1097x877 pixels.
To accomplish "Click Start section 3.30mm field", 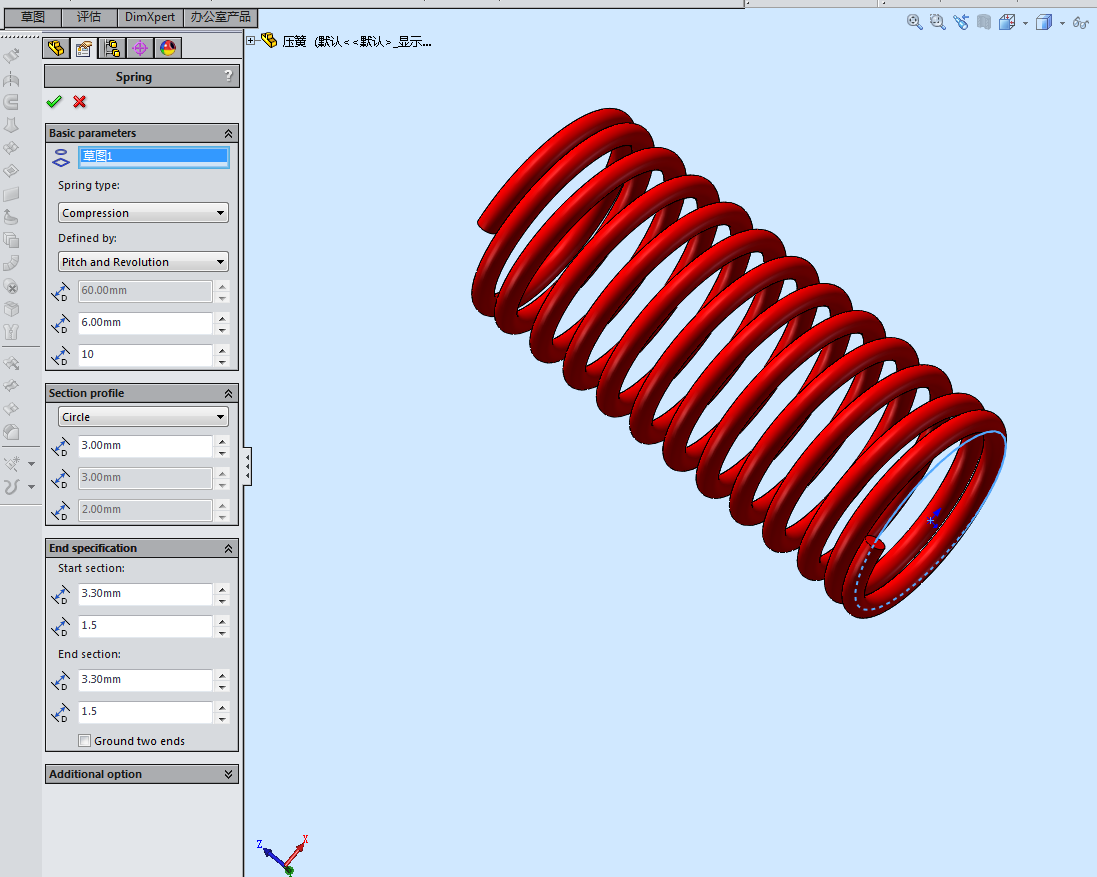I will click(145, 594).
